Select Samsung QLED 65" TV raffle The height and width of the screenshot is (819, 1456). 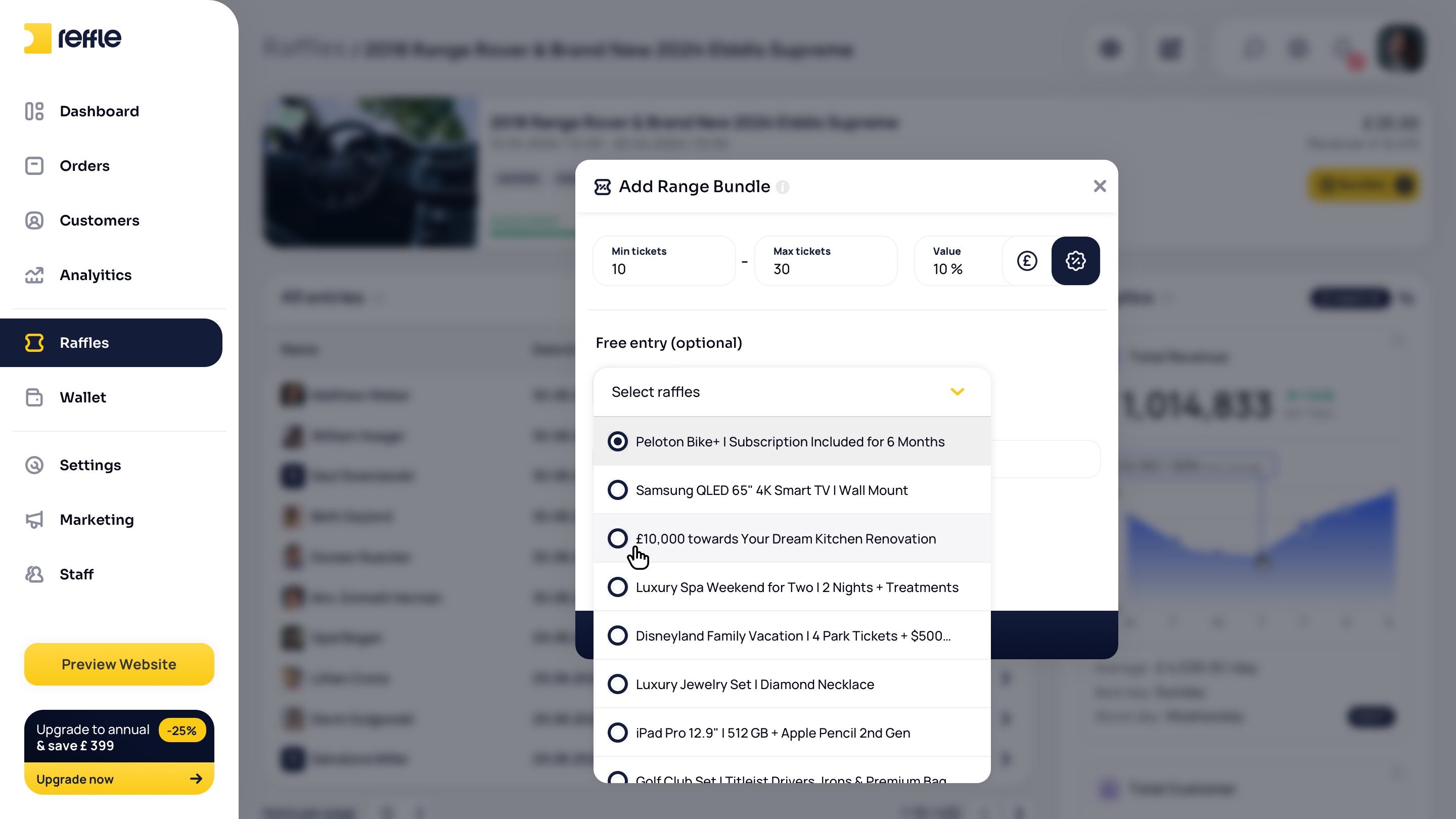point(792,490)
